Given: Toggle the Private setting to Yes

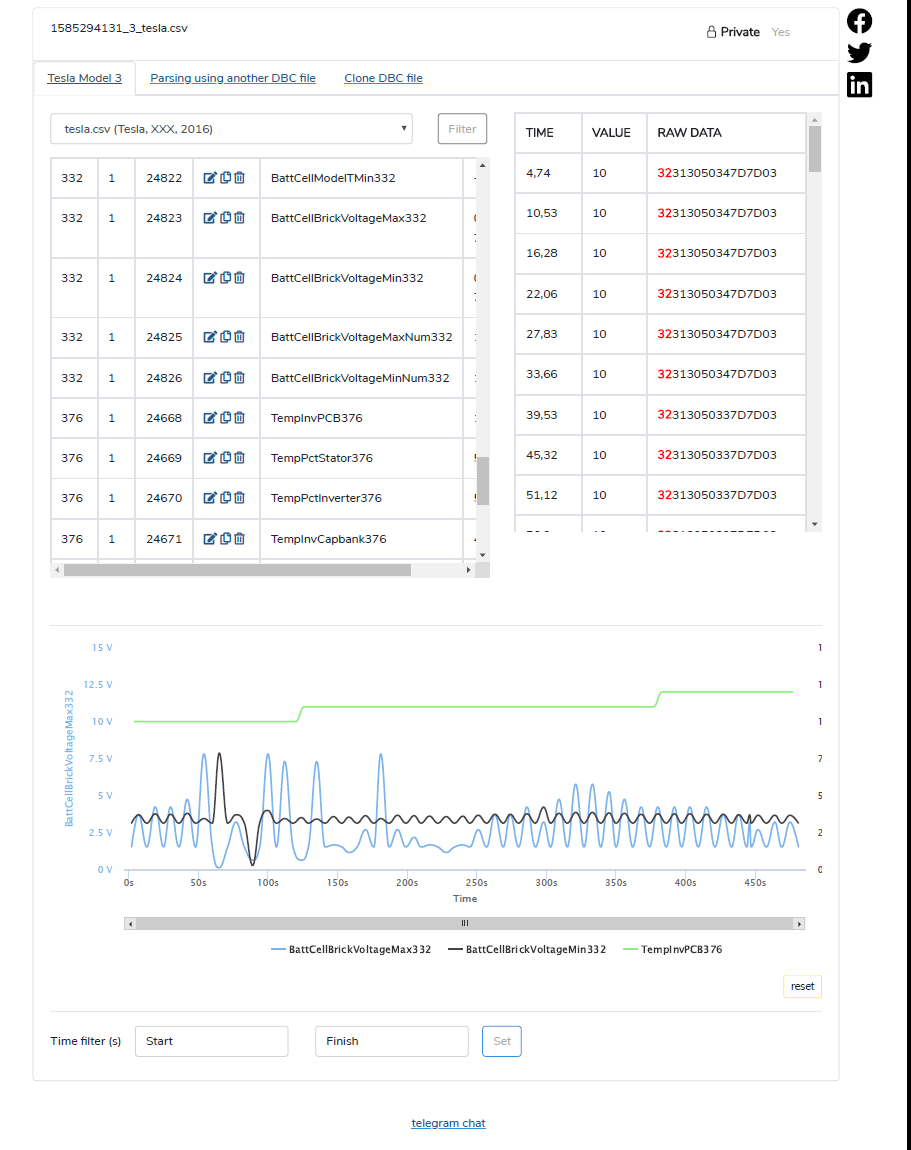Looking at the screenshot, I should [780, 31].
